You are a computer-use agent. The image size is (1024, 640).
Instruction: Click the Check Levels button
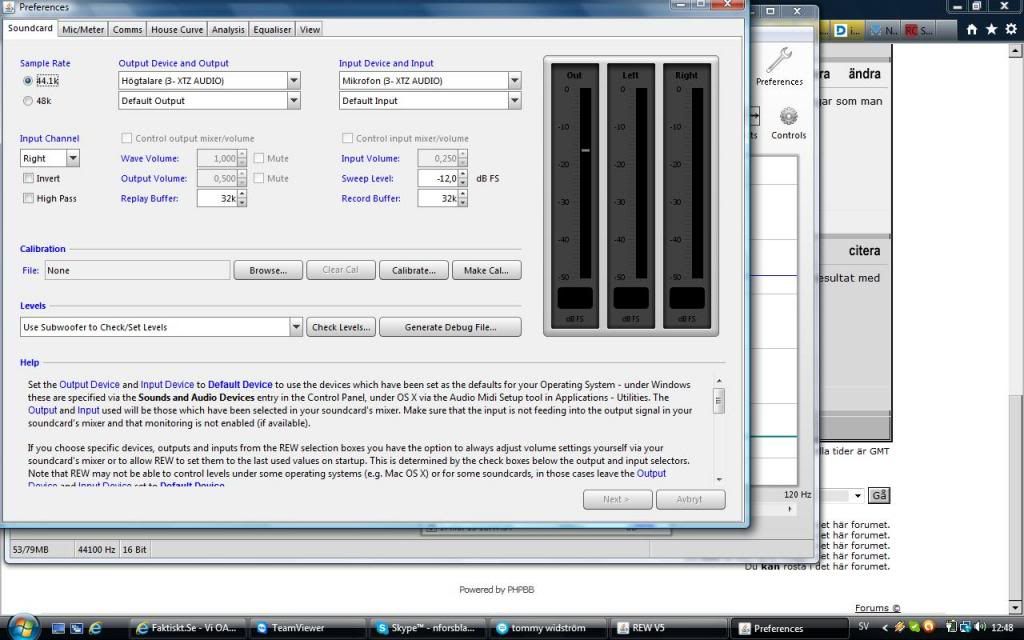click(342, 327)
